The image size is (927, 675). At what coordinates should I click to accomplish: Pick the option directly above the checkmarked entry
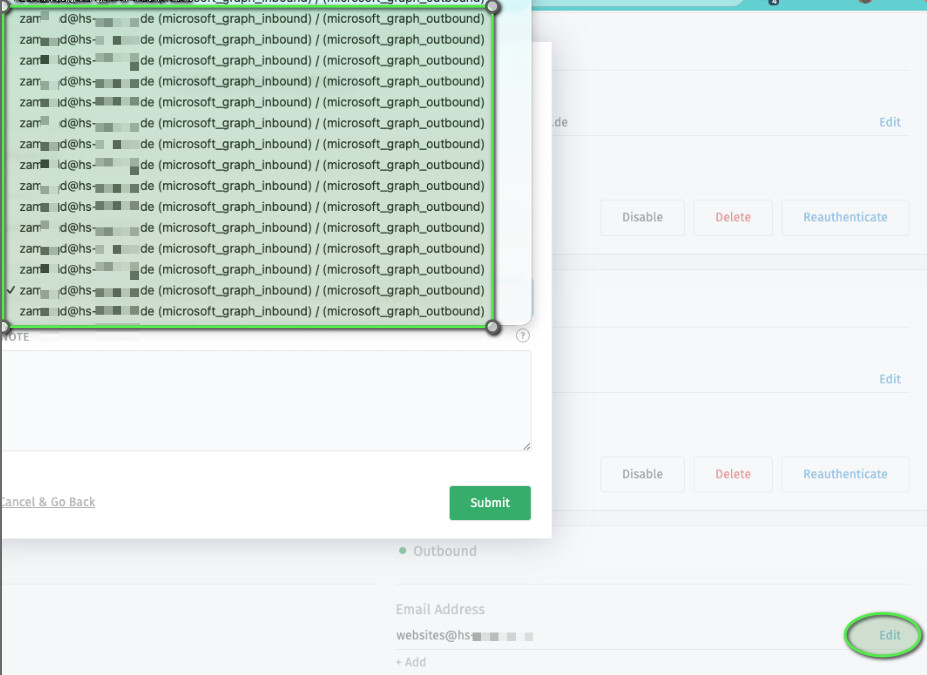250,269
